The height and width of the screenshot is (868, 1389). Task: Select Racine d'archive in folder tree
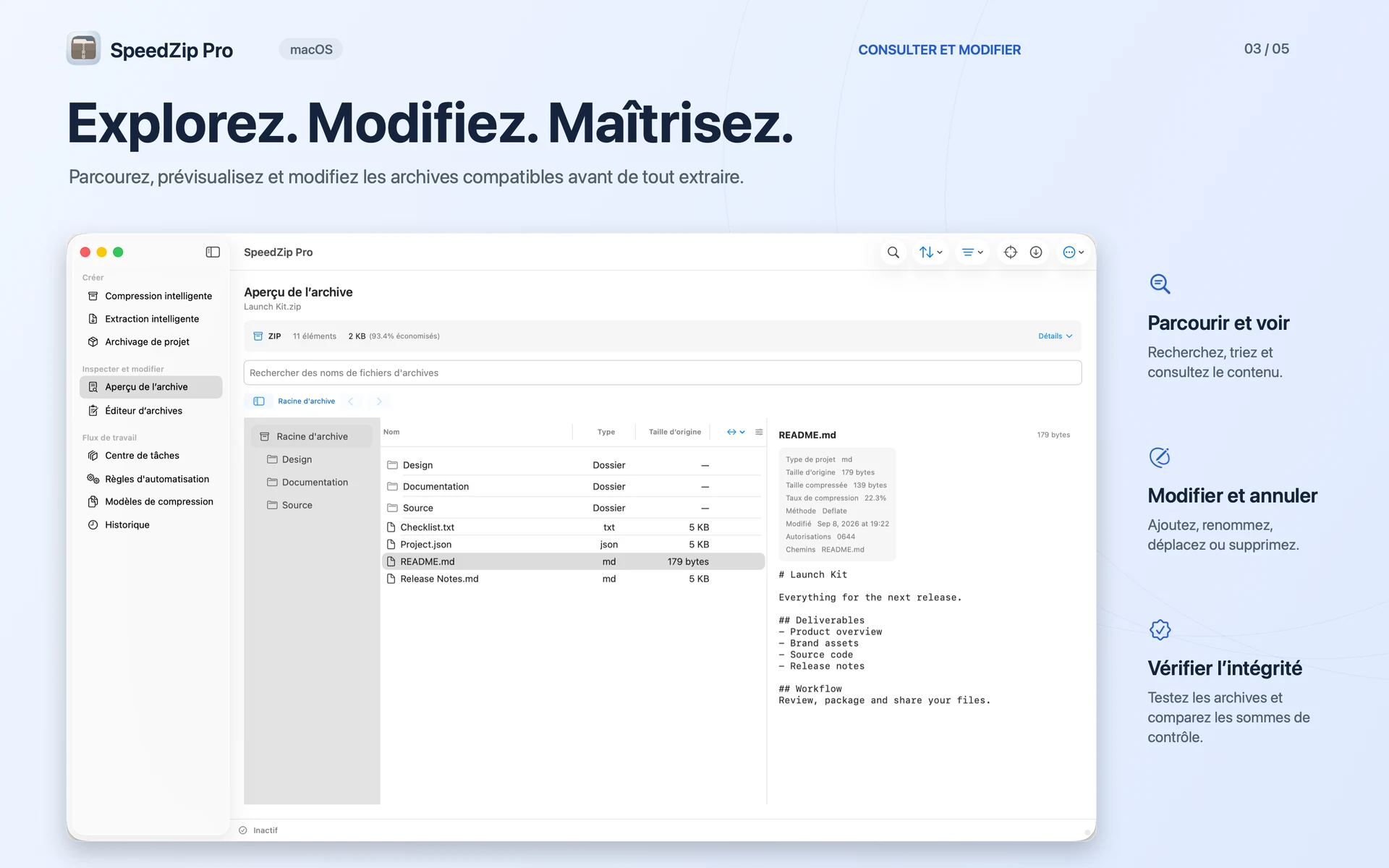[311, 437]
